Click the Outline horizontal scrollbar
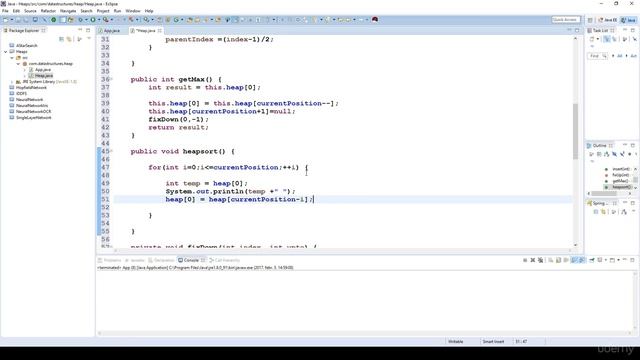This screenshot has width=640, height=360. pos(604,193)
